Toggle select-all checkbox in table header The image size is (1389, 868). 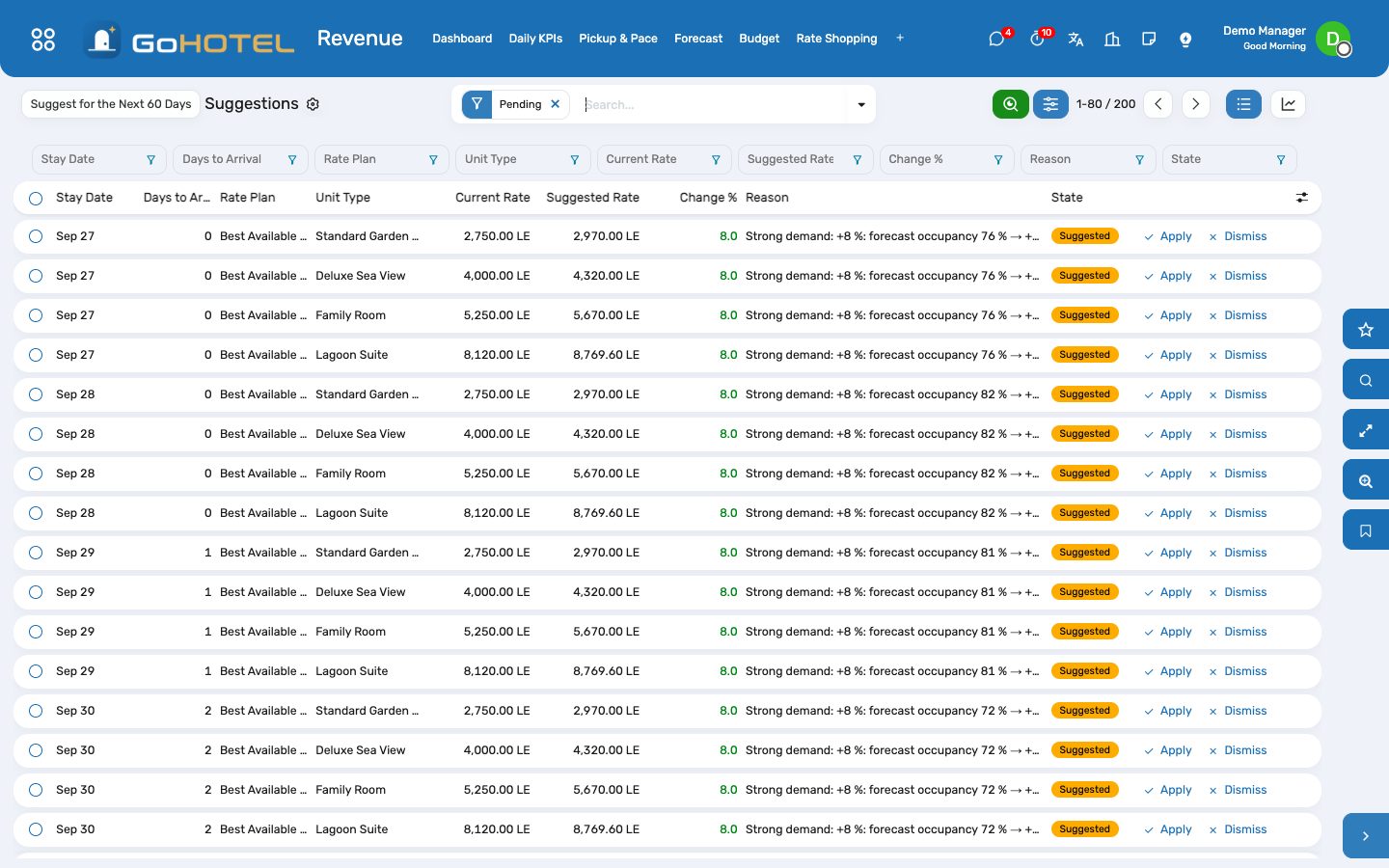pos(36,198)
